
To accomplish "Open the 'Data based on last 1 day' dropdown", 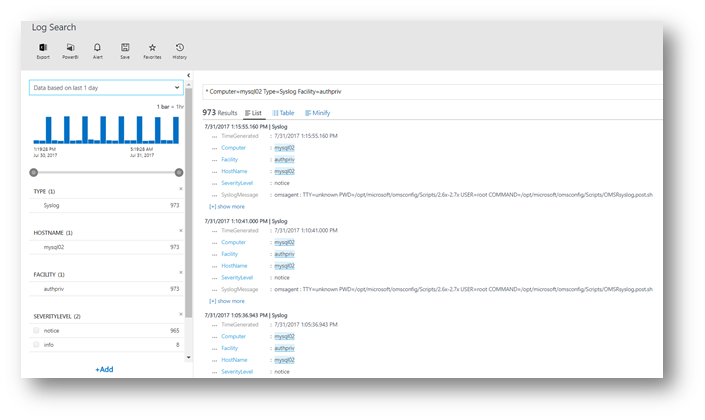I will pos(106,88).
